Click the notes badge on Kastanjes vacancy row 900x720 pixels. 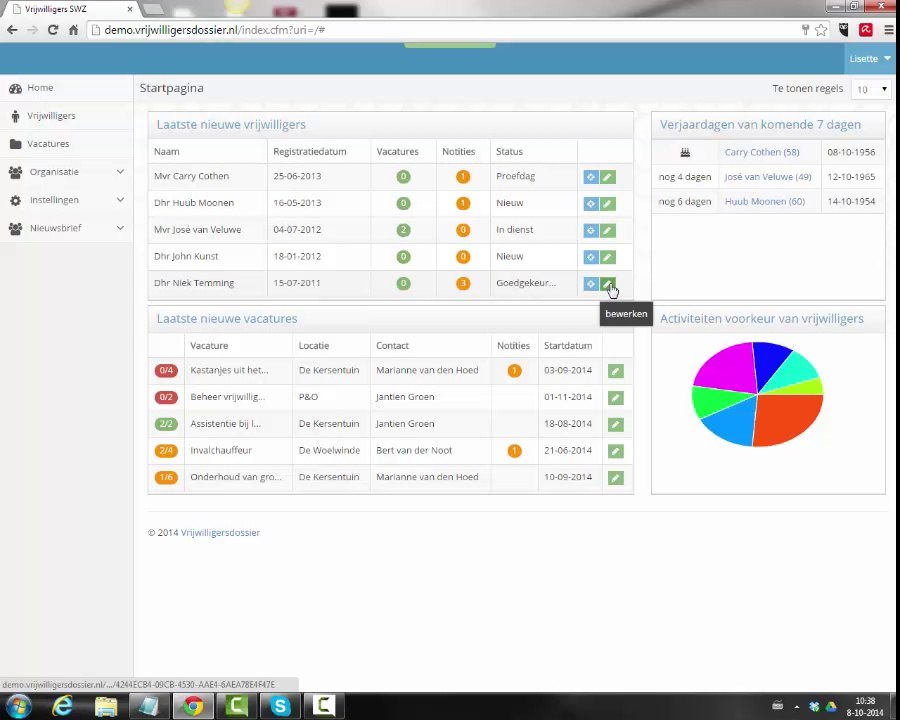pos(514,370)
